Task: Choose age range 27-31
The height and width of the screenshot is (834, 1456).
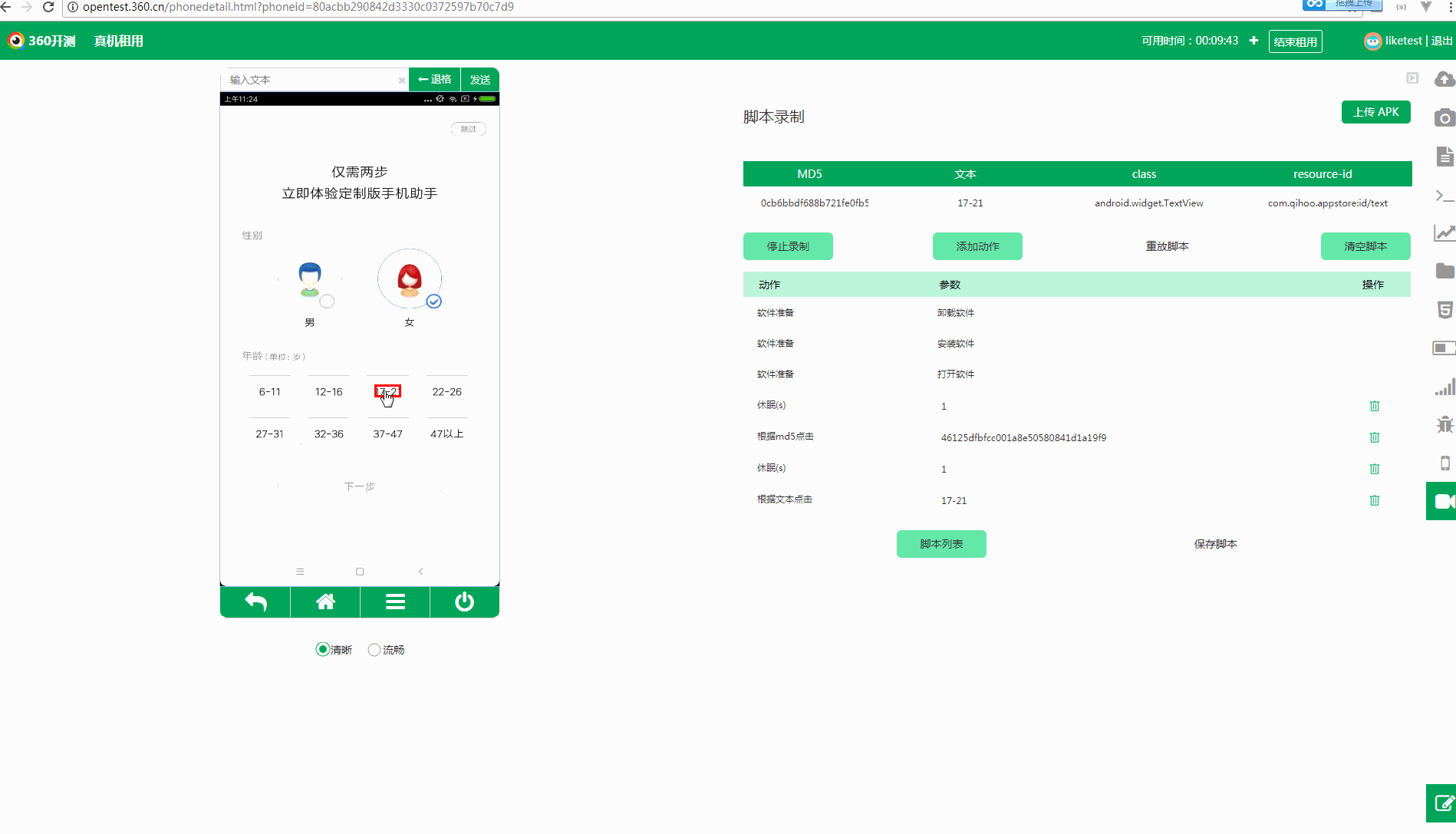Action: click(270, 434)
